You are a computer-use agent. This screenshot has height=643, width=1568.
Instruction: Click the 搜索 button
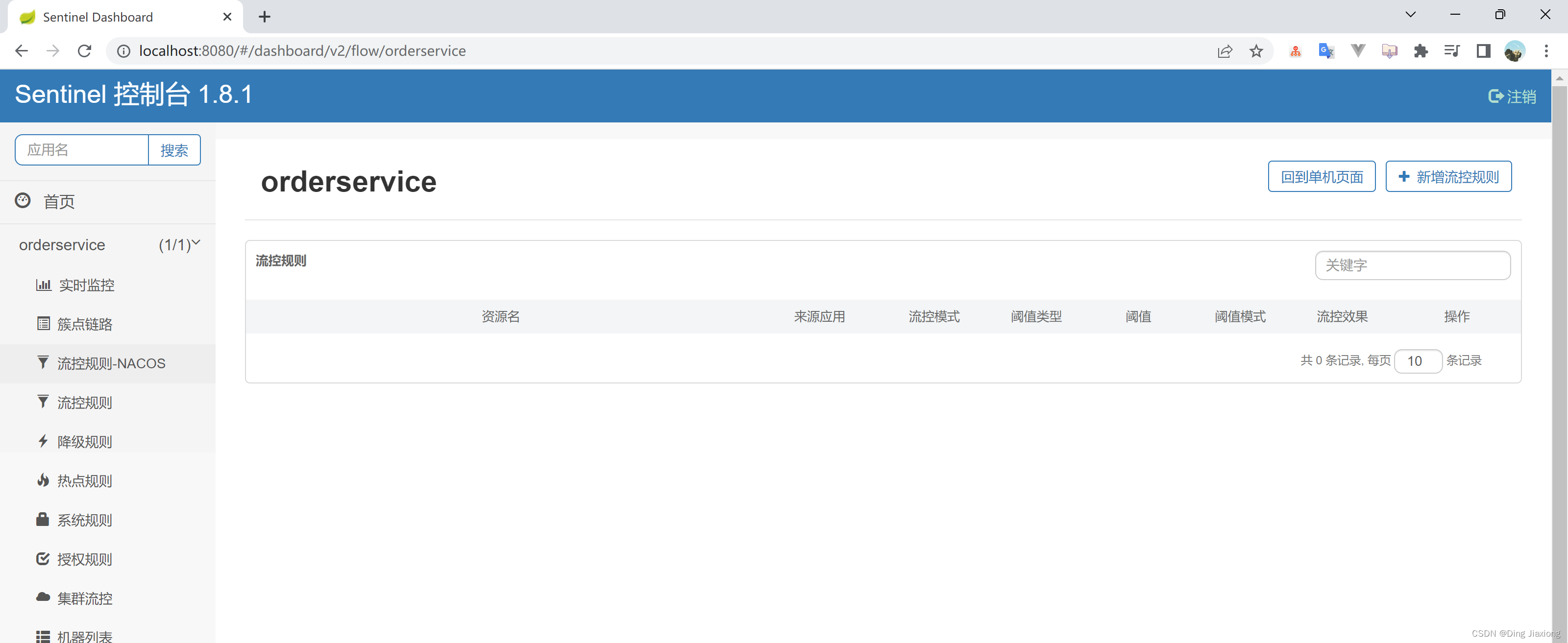(x=174, y=150)
